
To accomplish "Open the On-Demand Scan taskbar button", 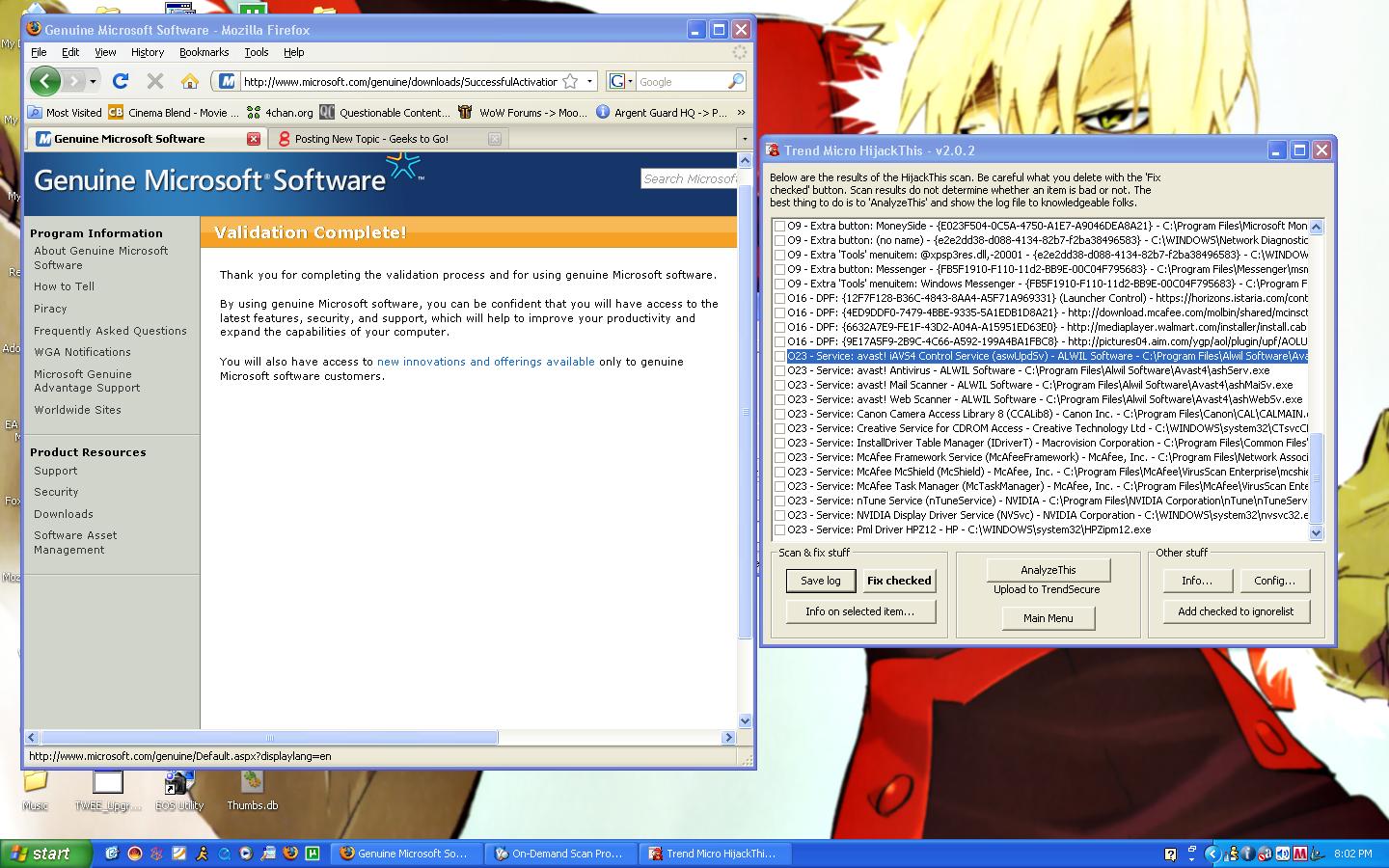I will point(560,854).
